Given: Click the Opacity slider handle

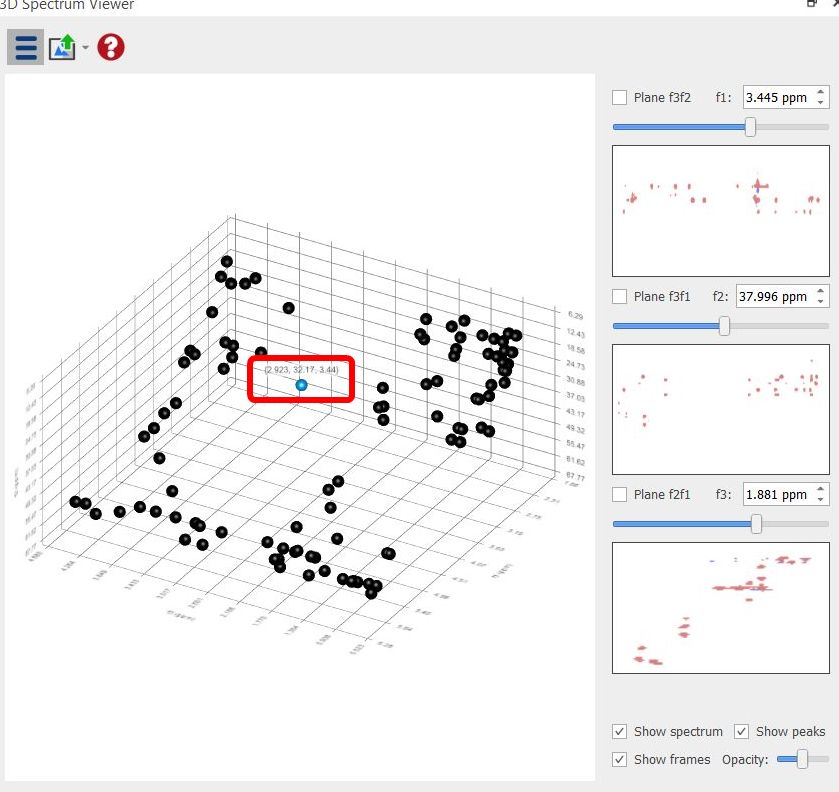Looking at the screenshot, I should (802, 760).
